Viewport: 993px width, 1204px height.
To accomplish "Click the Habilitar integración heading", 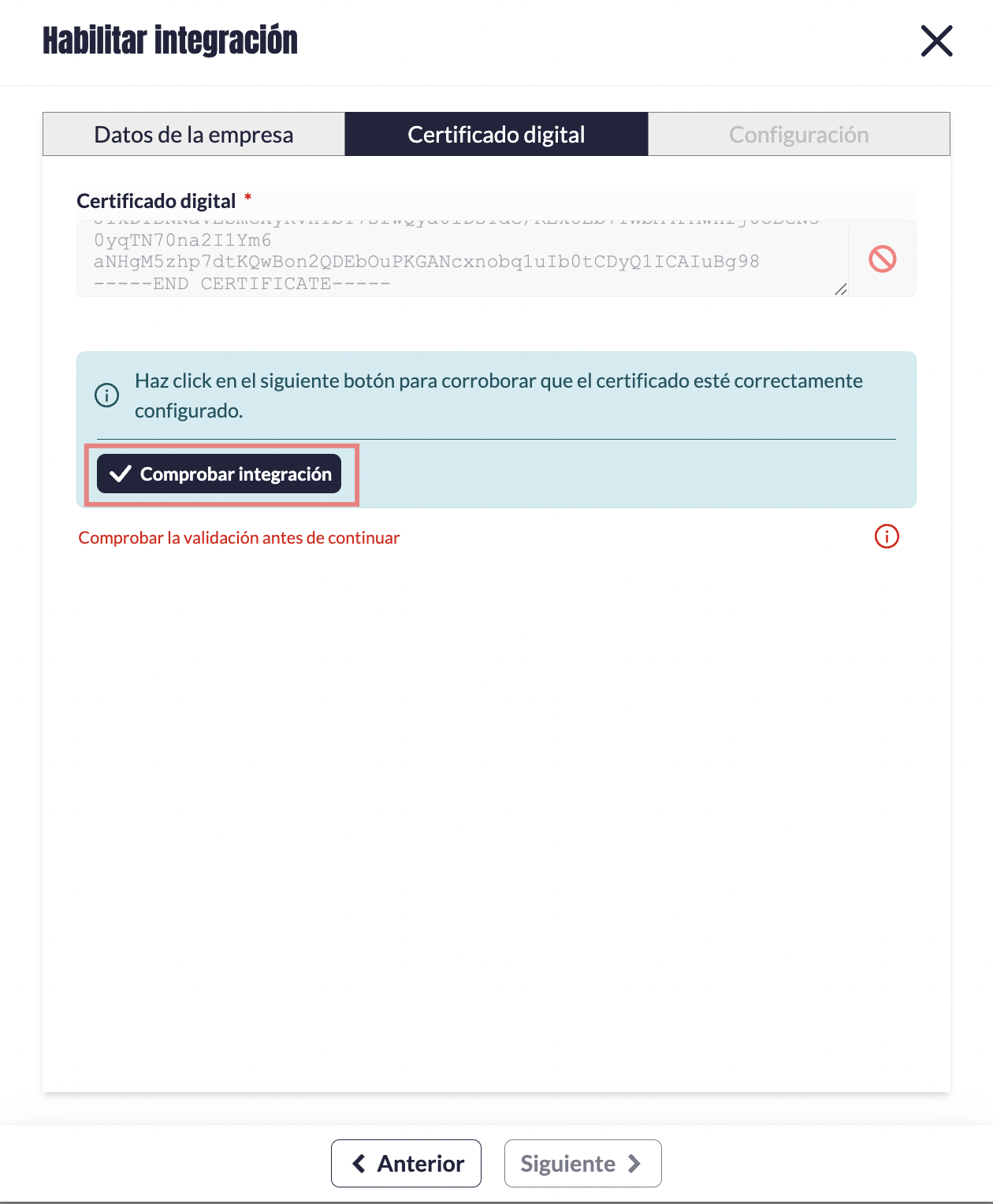I will pyautogui.click(x=170, y=41).
